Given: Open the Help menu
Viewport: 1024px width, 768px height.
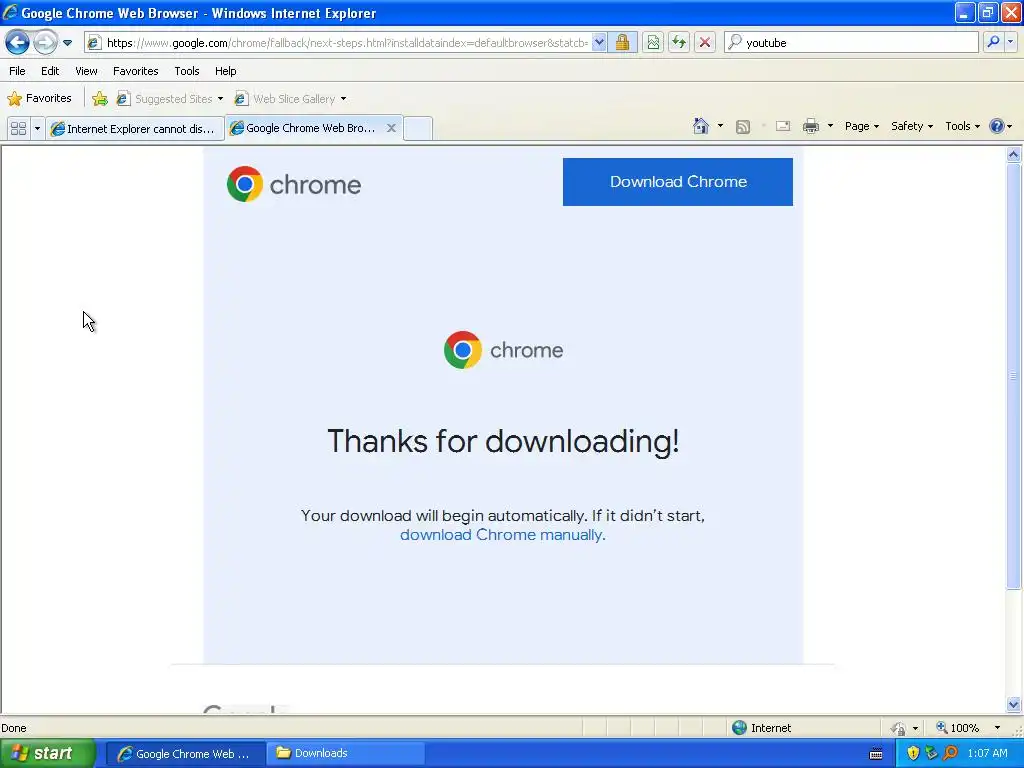Looking at the screenshot, I should (x=225, y=71).
